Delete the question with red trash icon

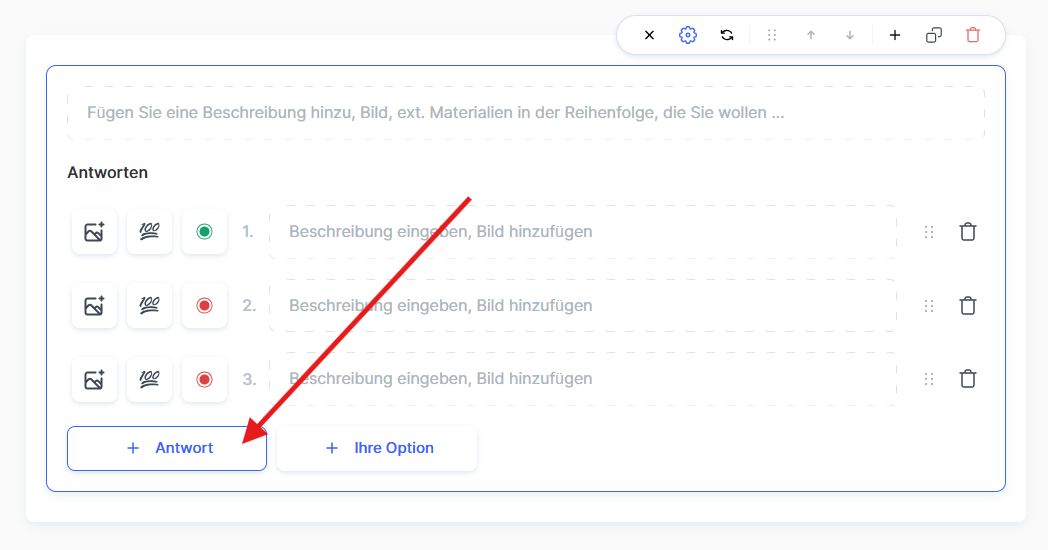click(x=973, y=35)
